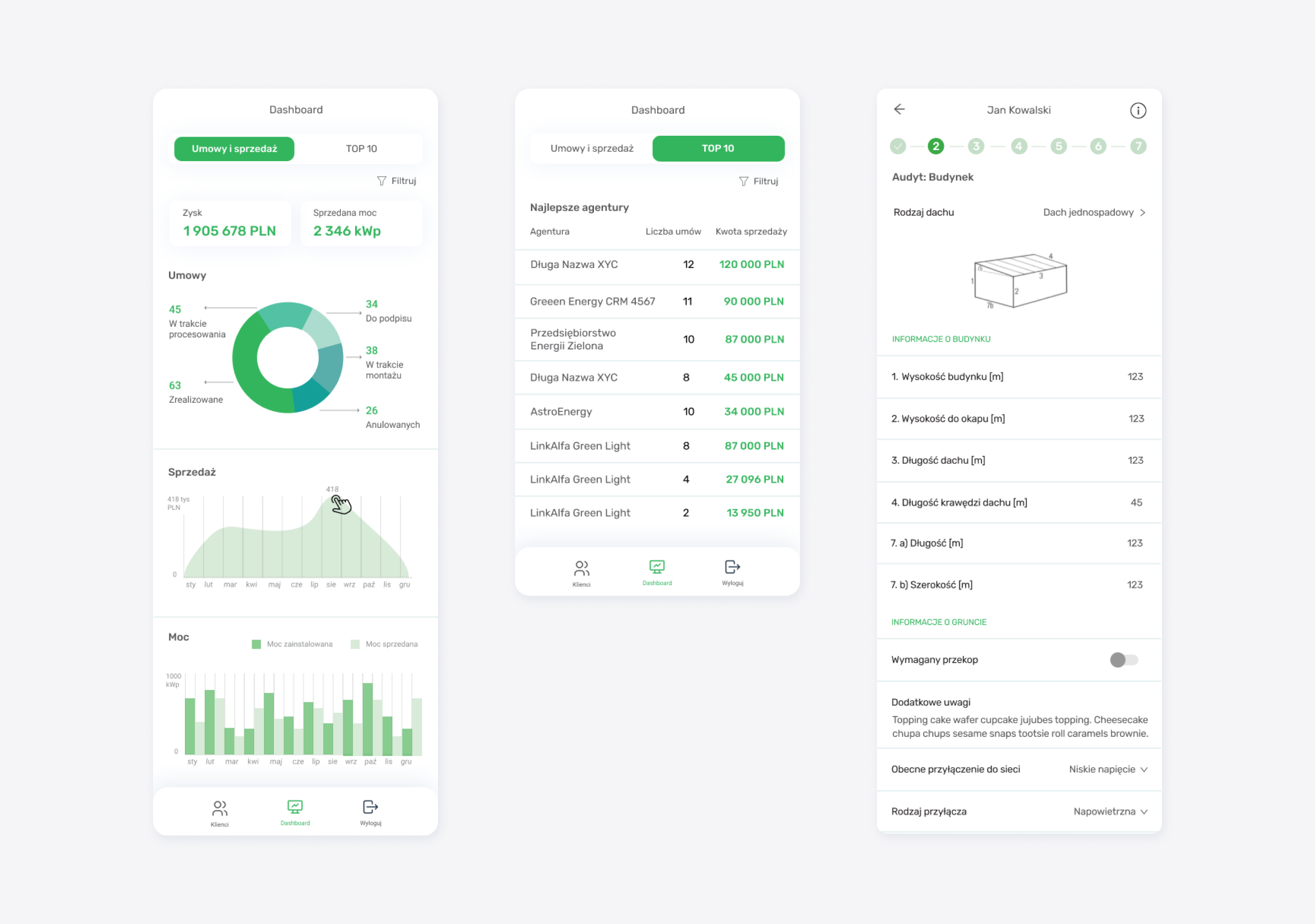Viewport: 1315px width, 924px height.
Task: Click the Moc zainstalowana legend swatch
Action: (x=256, y=644)
